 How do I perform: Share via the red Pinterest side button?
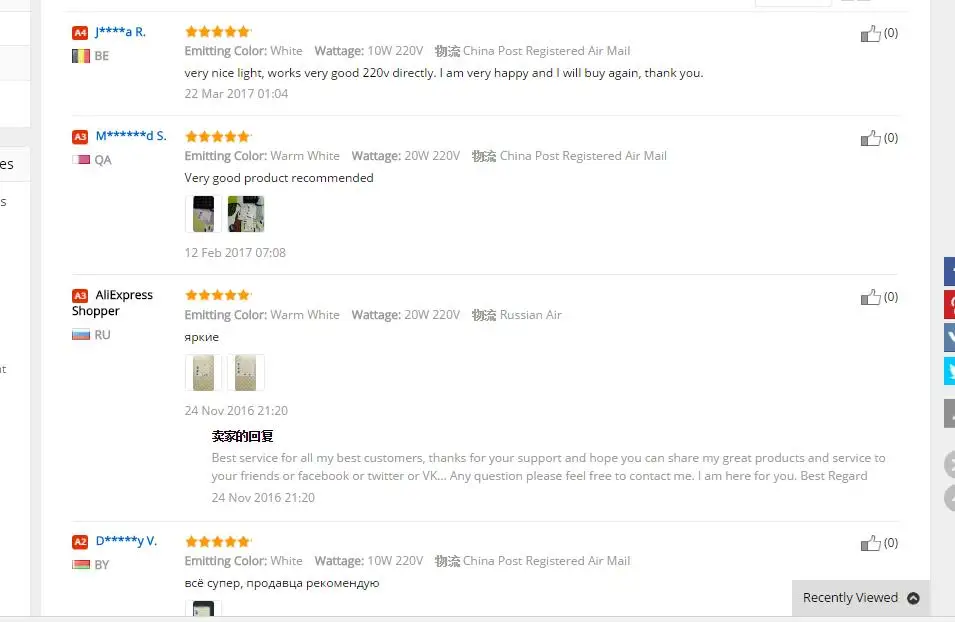tap(950, 305)
